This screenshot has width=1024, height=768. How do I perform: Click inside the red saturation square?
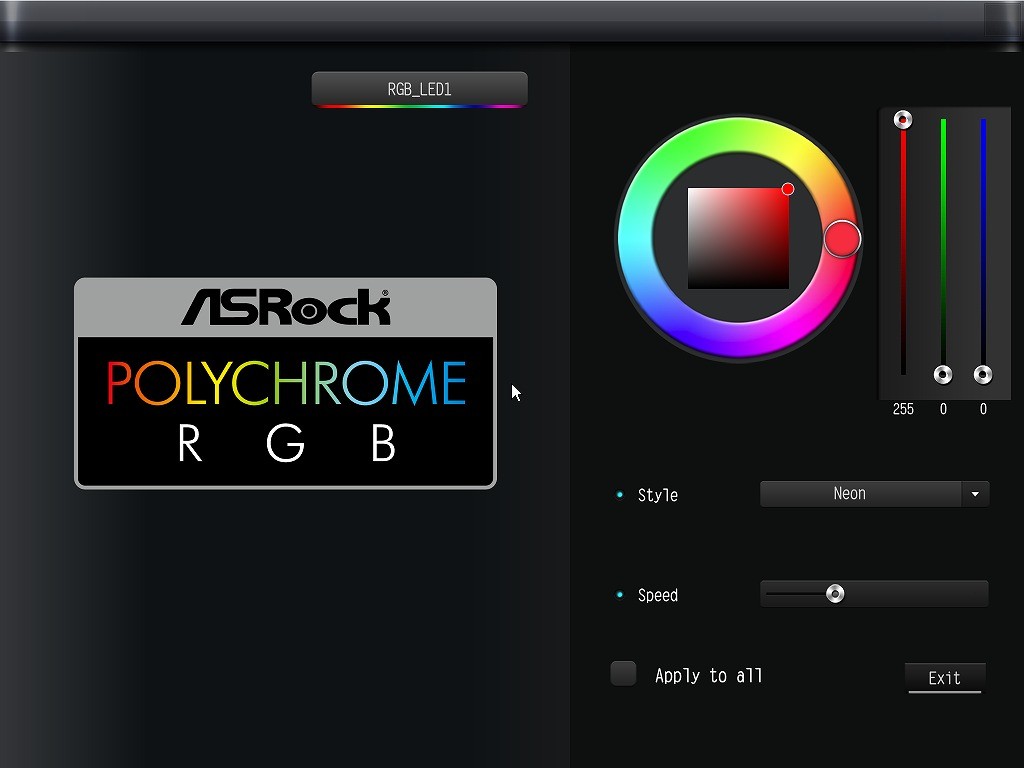(x=738, y=238)
